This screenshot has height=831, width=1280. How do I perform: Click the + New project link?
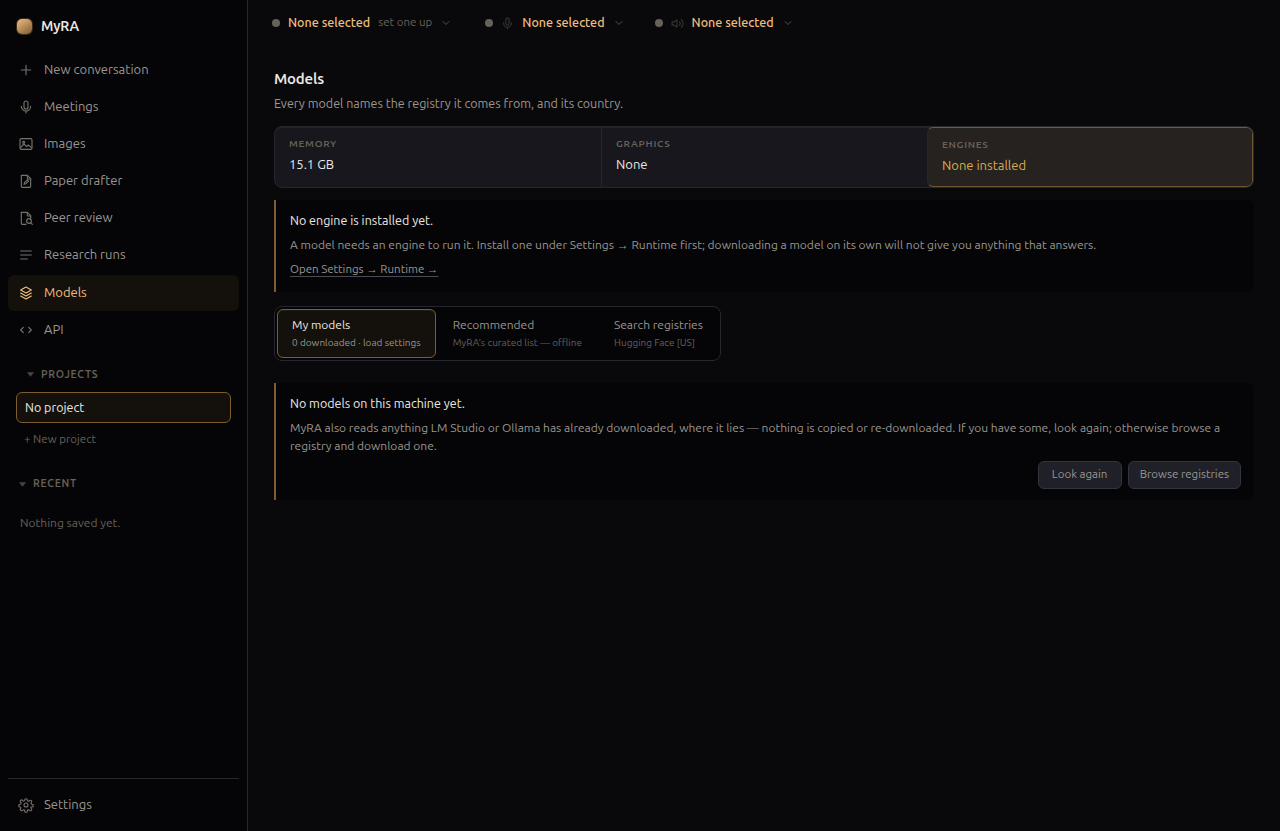pyautogui.click(x=60, y=440)
